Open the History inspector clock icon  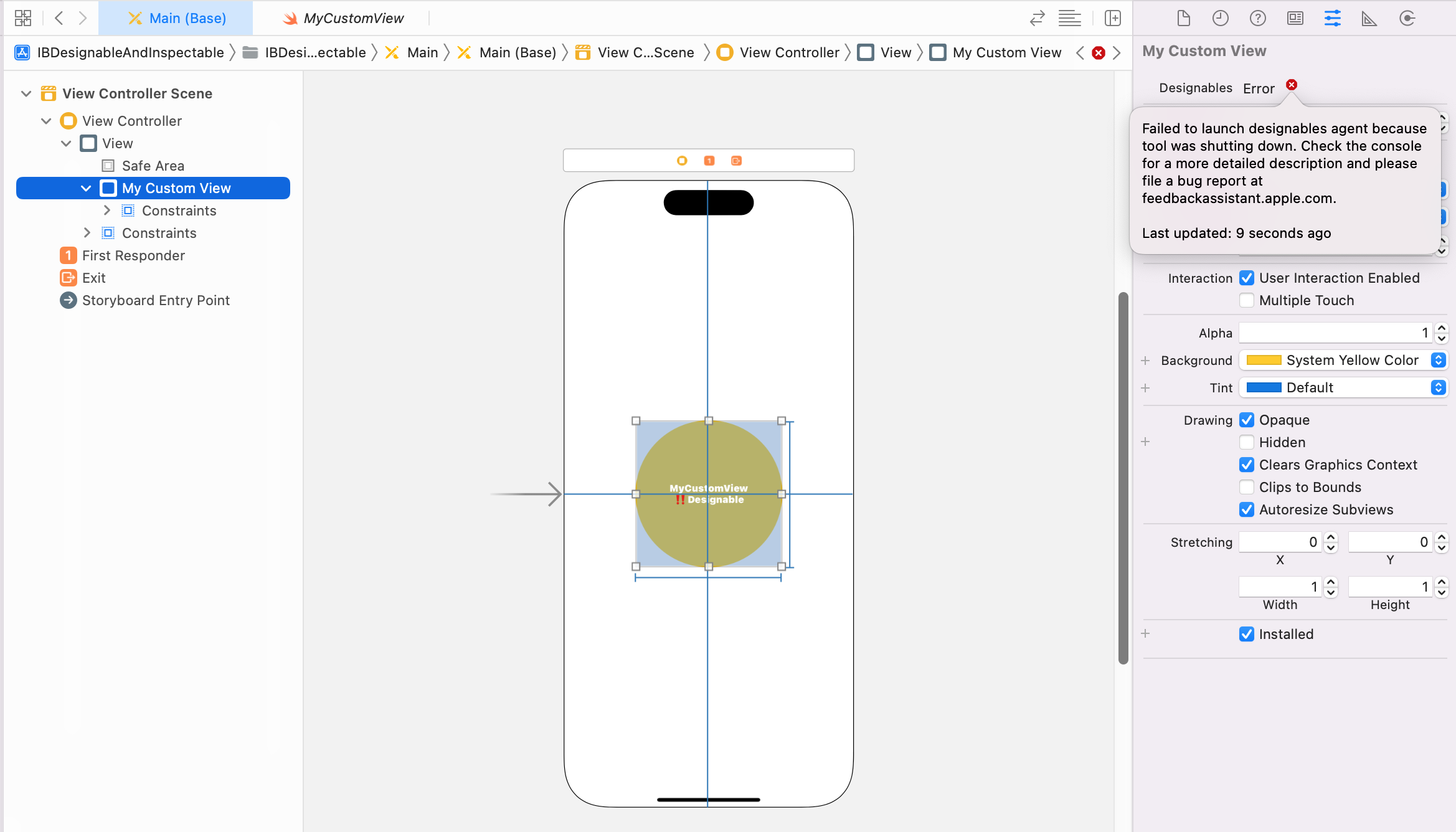[1220, 18]
